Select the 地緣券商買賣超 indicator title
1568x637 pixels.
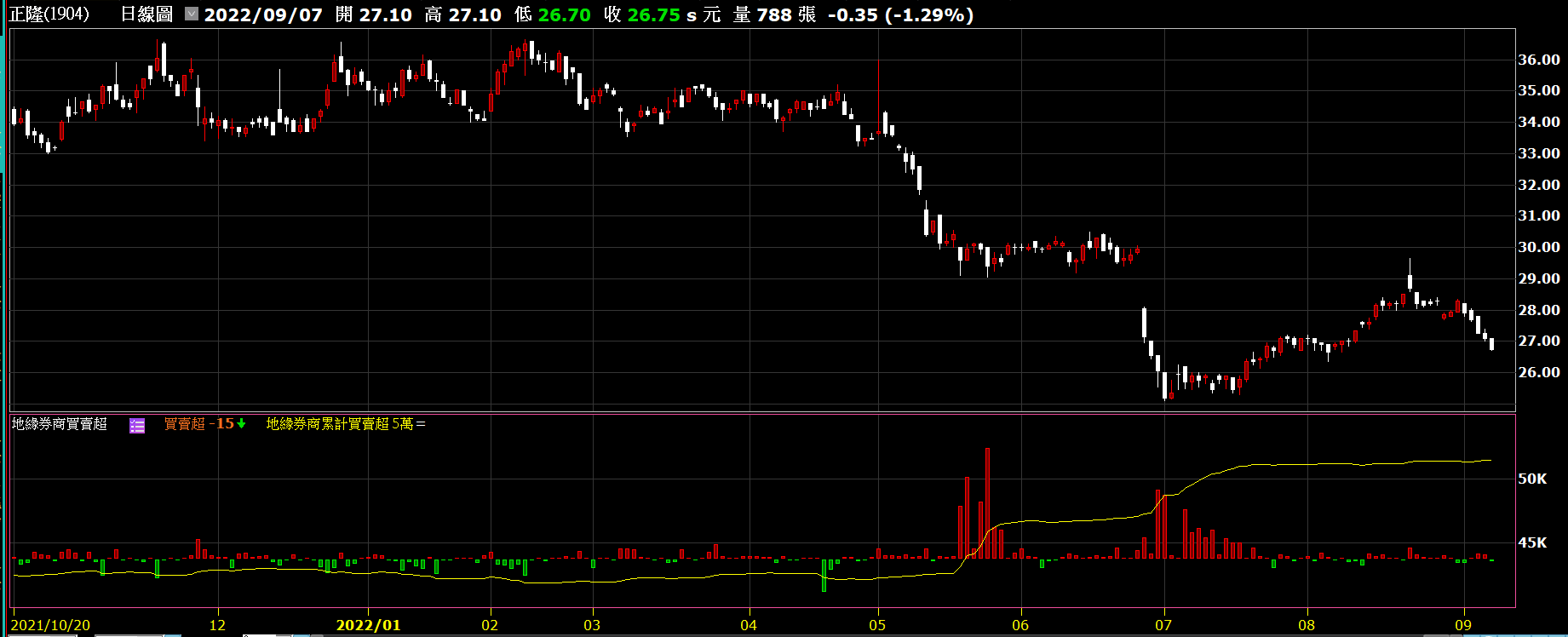(x=60, y=423)
